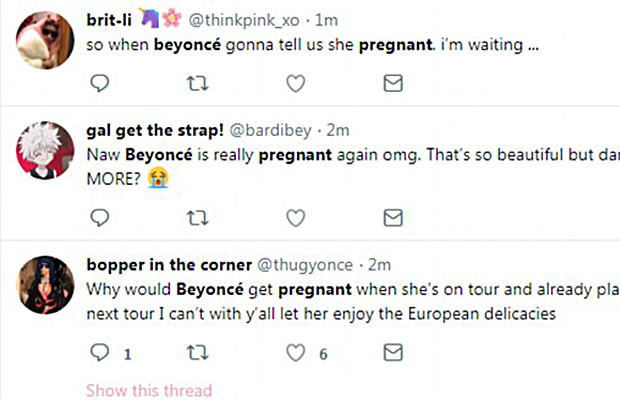Screen dimensions: 620x400
Task: Share @thugyonce tweet via direct message
Action: (393, 352)
